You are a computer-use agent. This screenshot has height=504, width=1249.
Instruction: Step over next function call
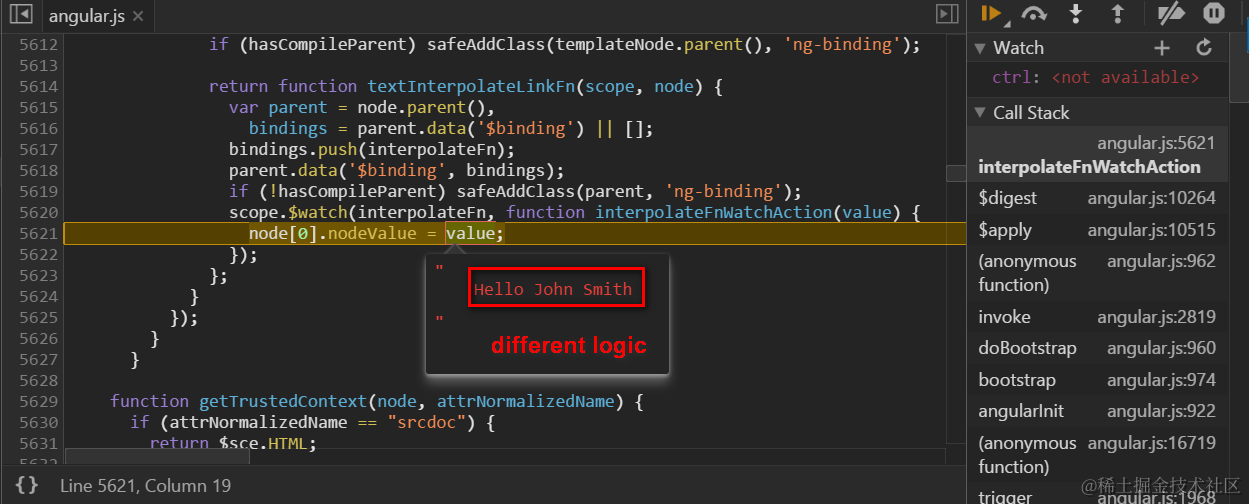pyautogui.click(x=1034, y=14)
